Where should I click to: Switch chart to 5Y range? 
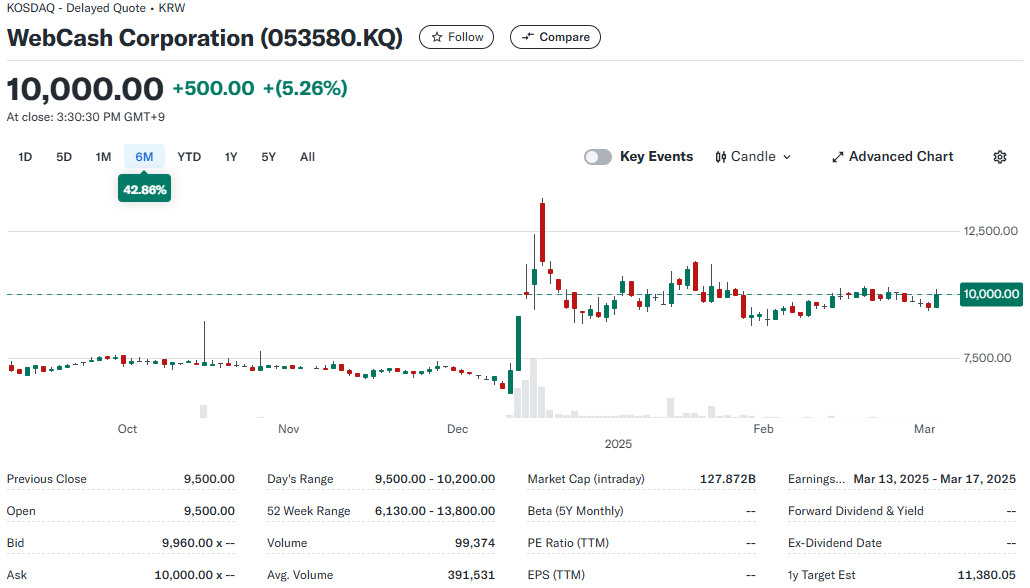[x=269, y=157]
